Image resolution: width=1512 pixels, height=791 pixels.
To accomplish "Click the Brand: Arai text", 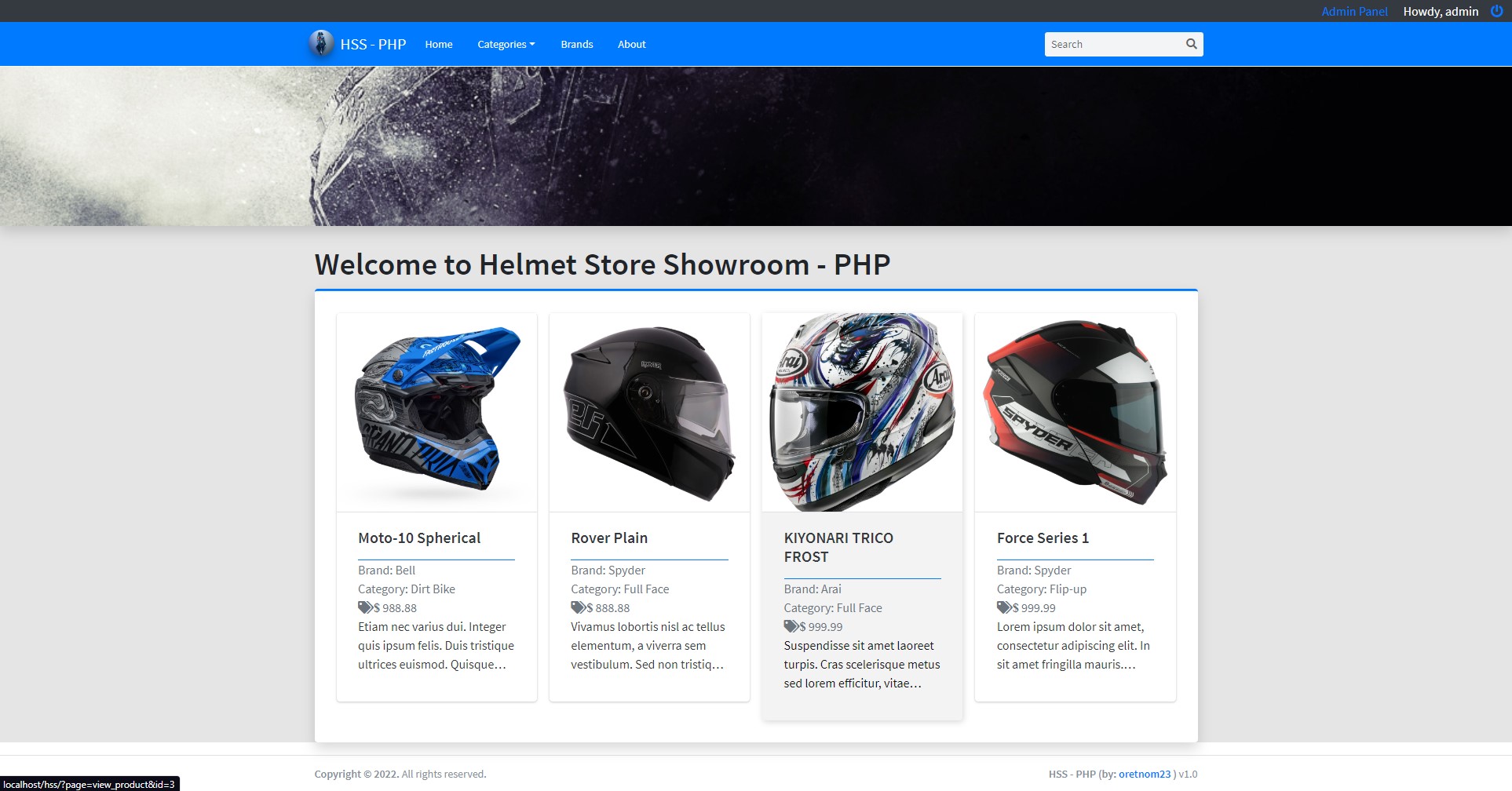I will pyautogui.click(x=813, y=589).
